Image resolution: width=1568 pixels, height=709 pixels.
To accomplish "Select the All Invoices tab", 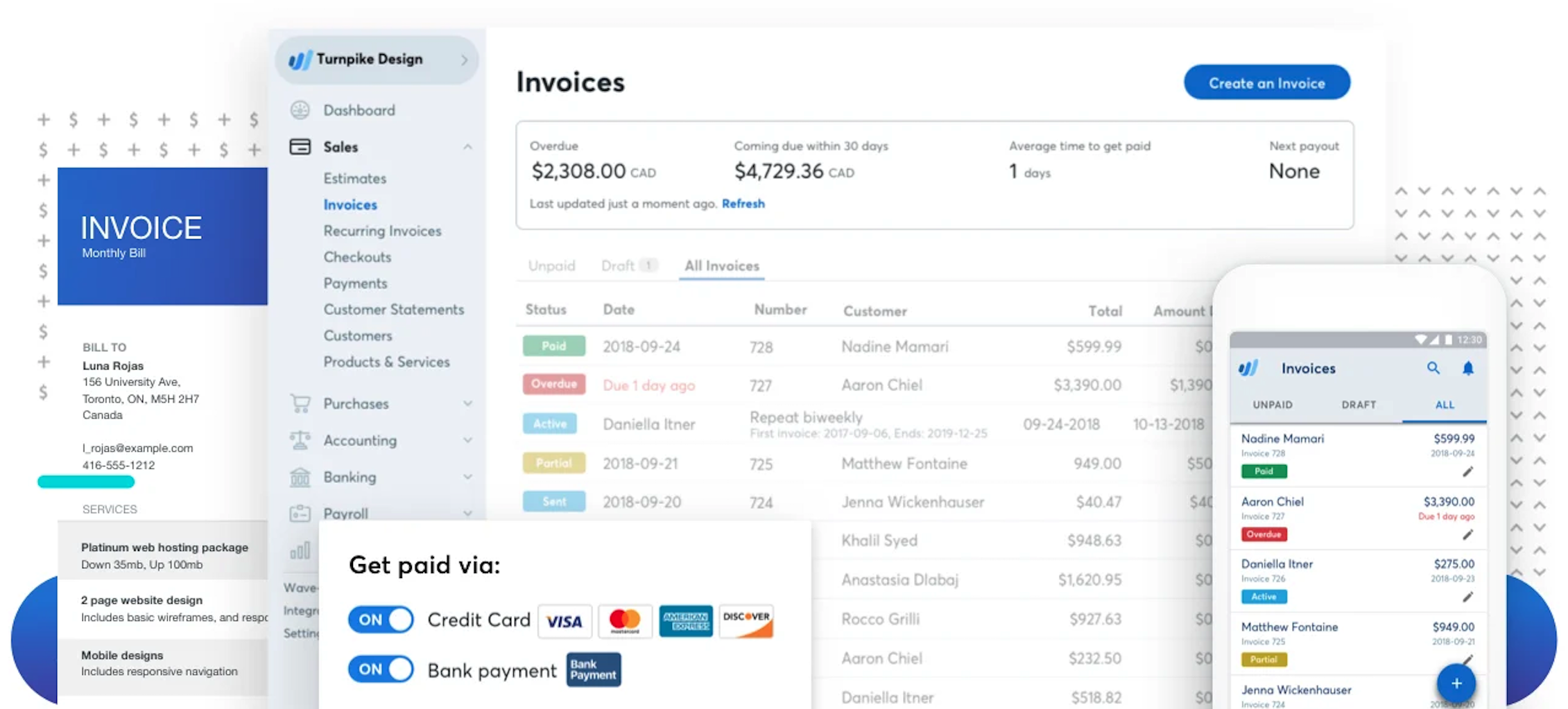I will 722,266.
